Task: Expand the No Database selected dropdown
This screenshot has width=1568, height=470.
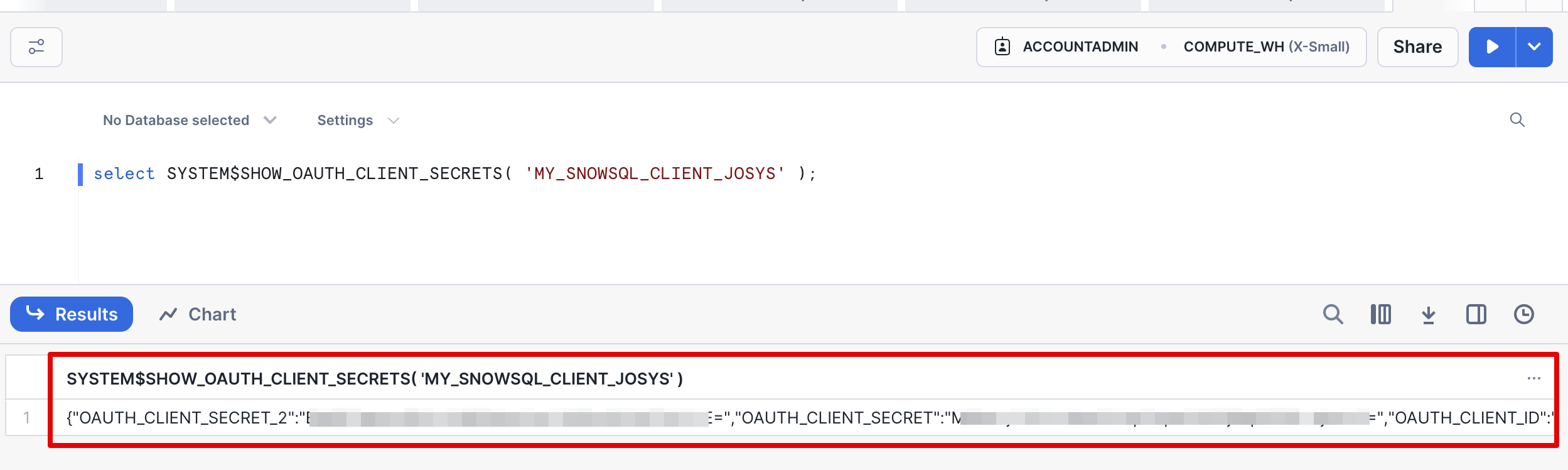Action: pyautogui.click(x=189, y=120)
